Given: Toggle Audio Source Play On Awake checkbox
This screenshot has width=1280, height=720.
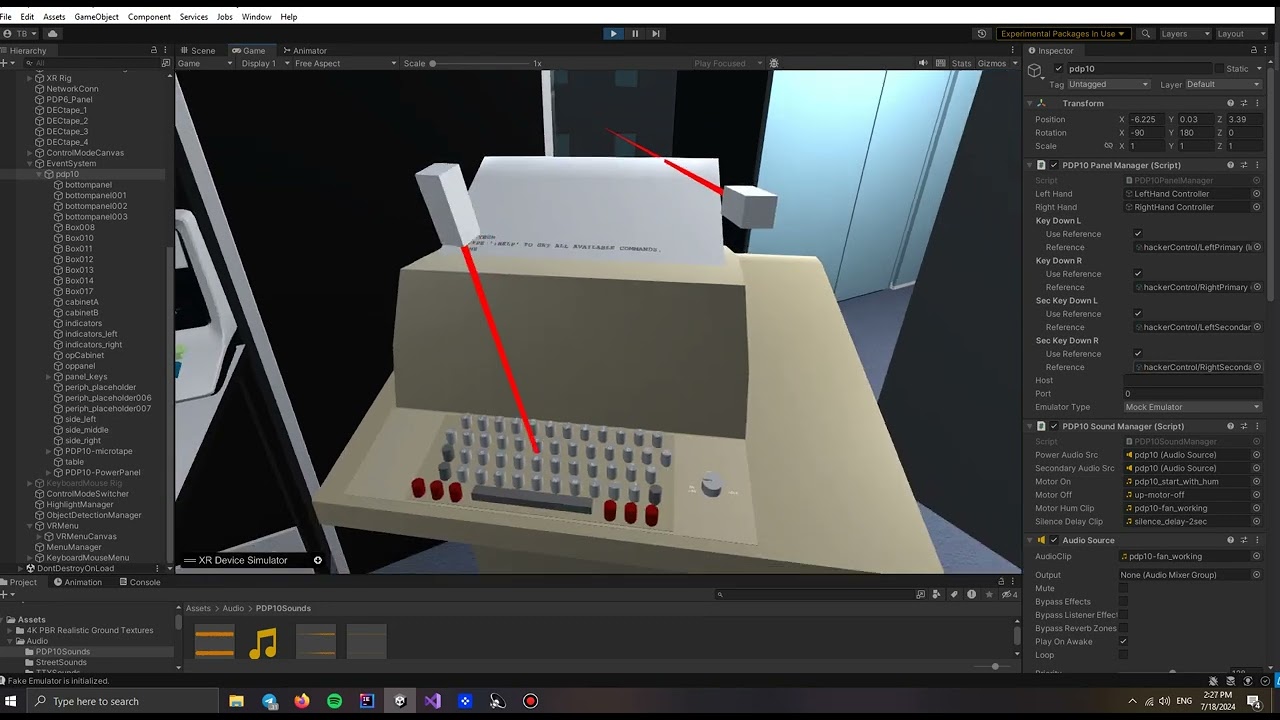Looking at the screenshot, I should (x=1123, y=642).
